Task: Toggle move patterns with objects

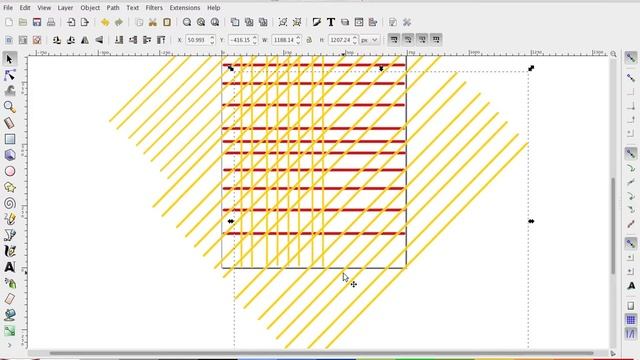Action: coord(436,40)
